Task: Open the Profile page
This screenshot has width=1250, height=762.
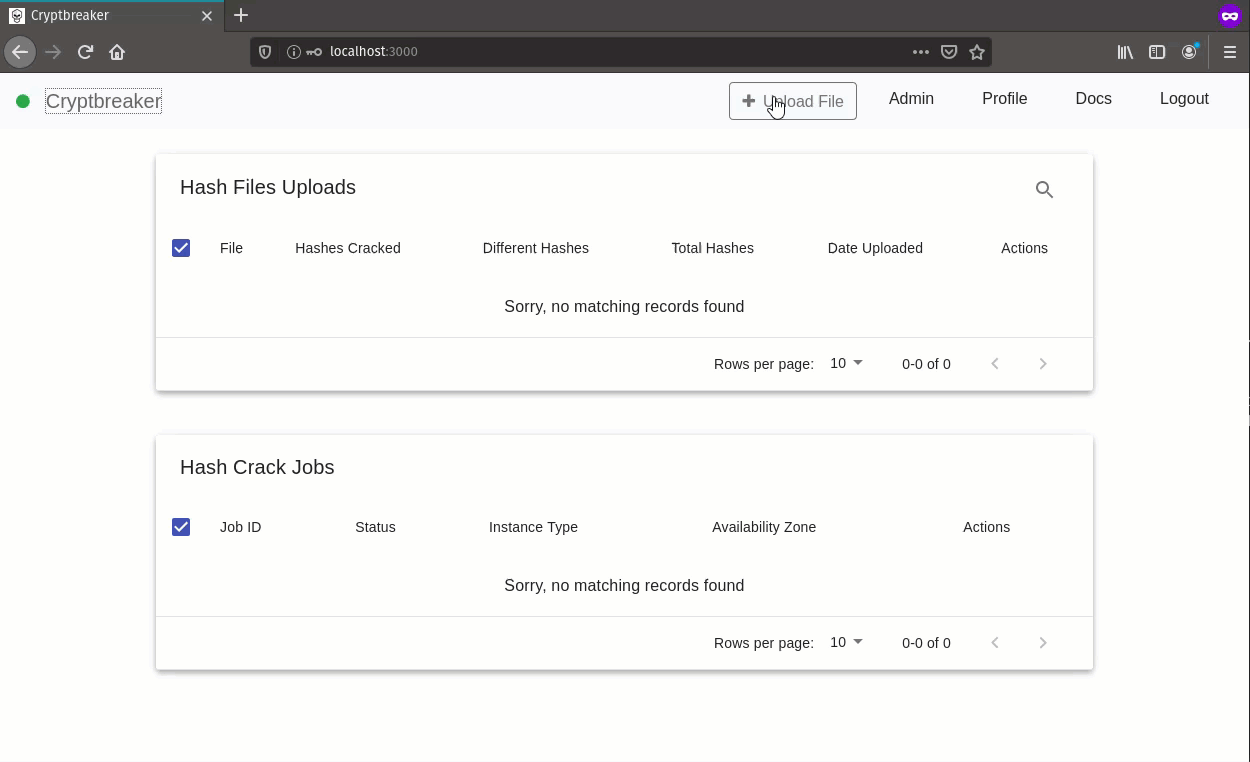Action: [x=1004, y=99]
